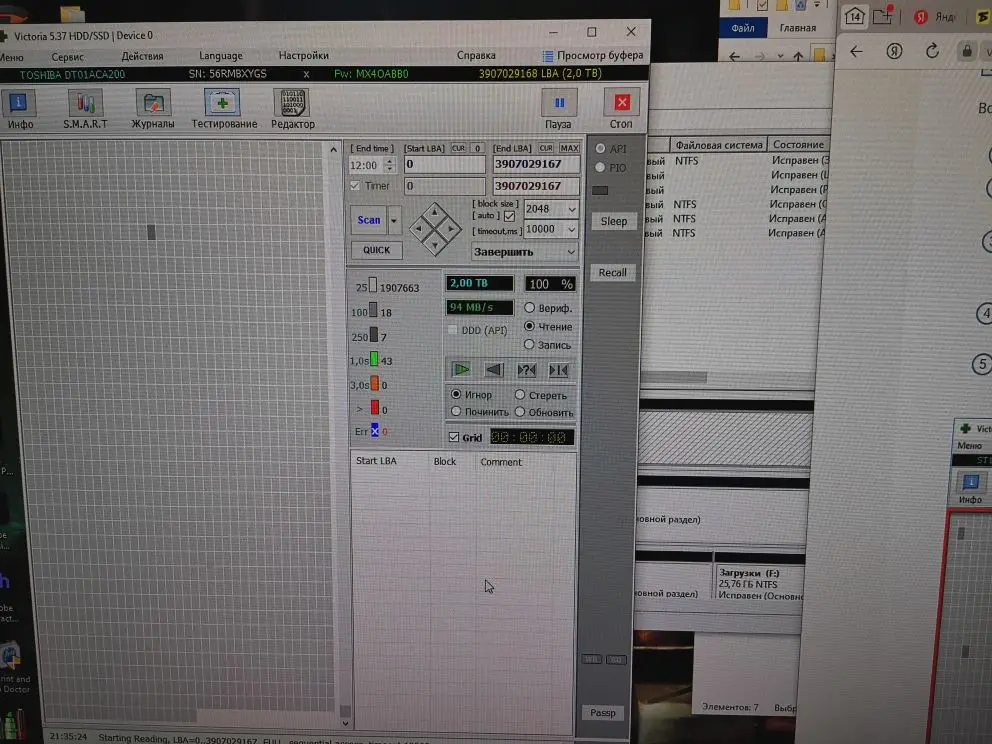Open the Действия menu

(142, 56)
